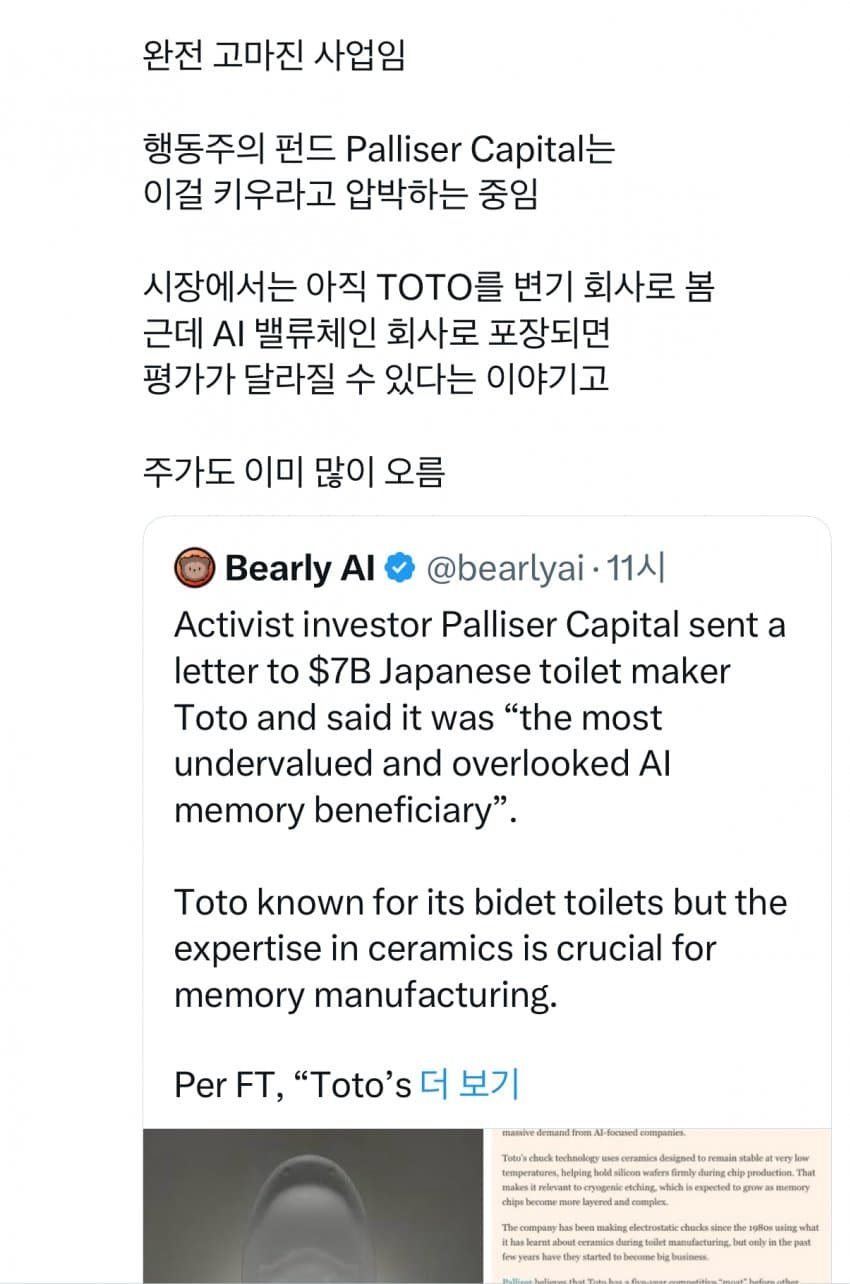Click the line mentioning TOTO를 변기 회사로 봄
850x1284 pixels.
(x=428, y=288)
